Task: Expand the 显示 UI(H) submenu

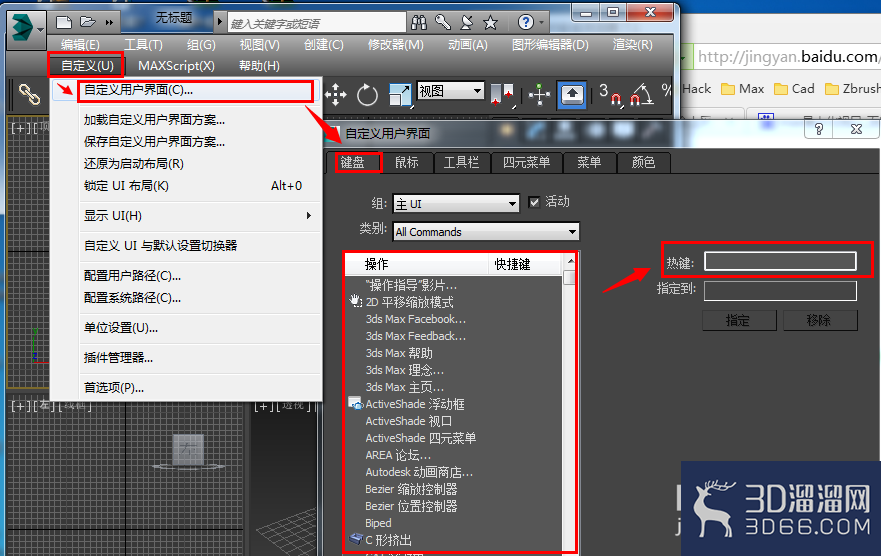Action: pyautogui.click(x=187, y=216)
